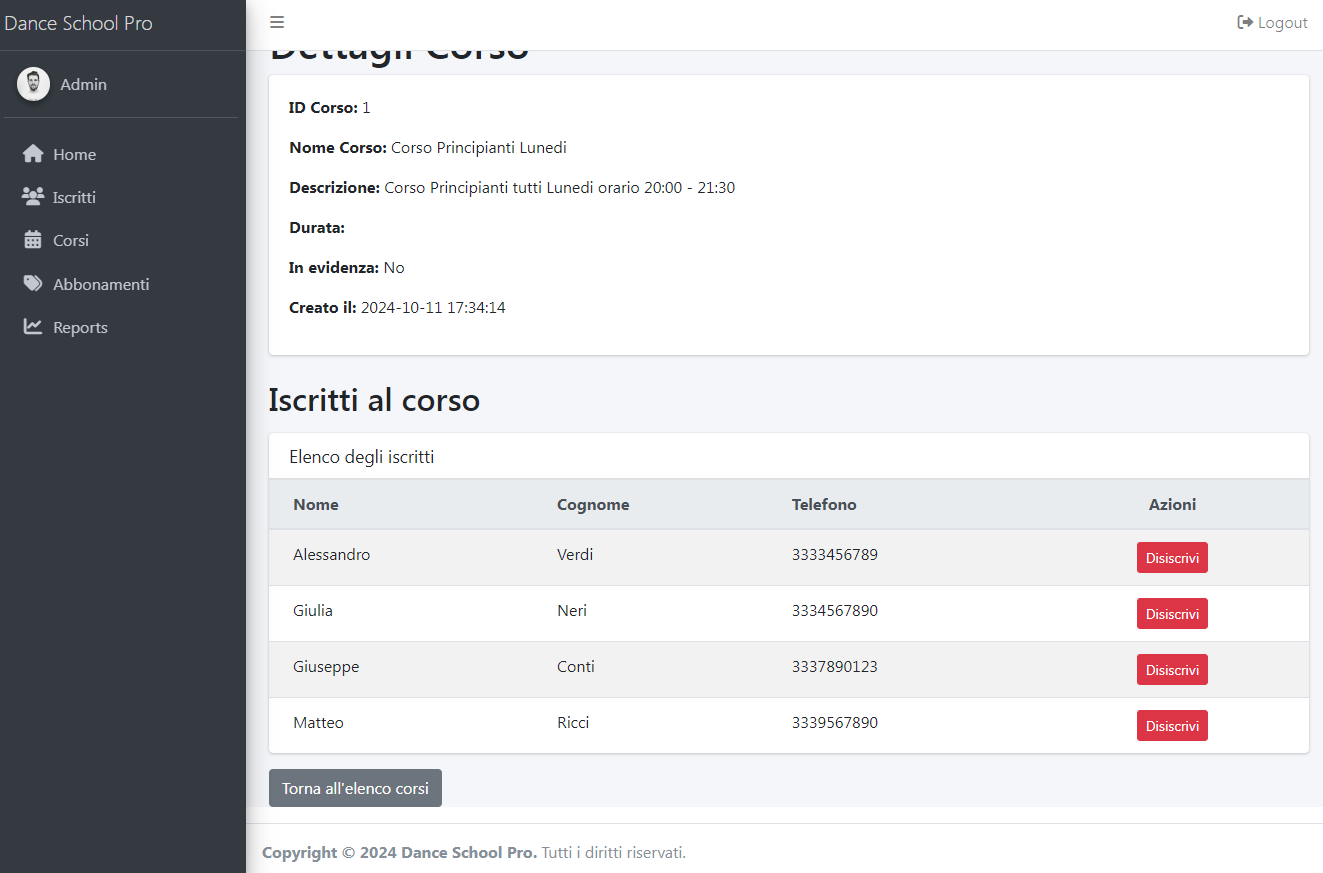Click Dance School Pro footer copyright link
The height and width of the screenshot is (873, 1323).
coord(469,852)
